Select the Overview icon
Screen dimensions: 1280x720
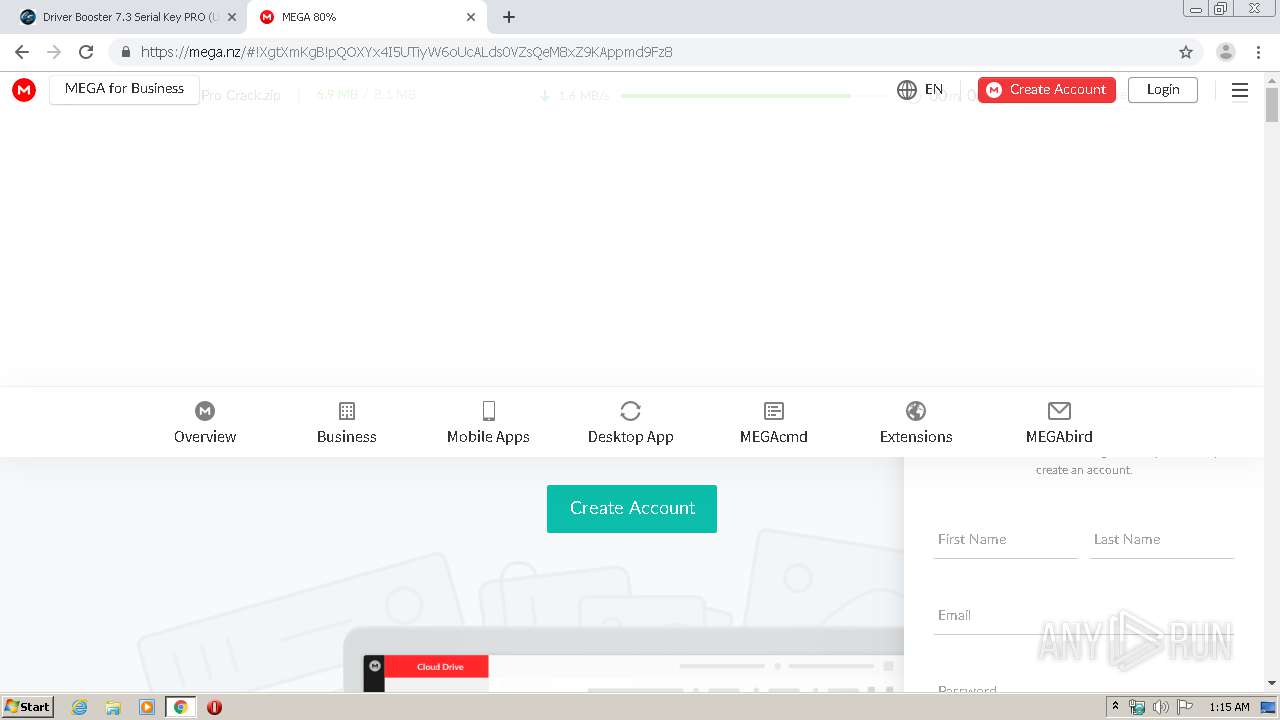click(205, 411)
